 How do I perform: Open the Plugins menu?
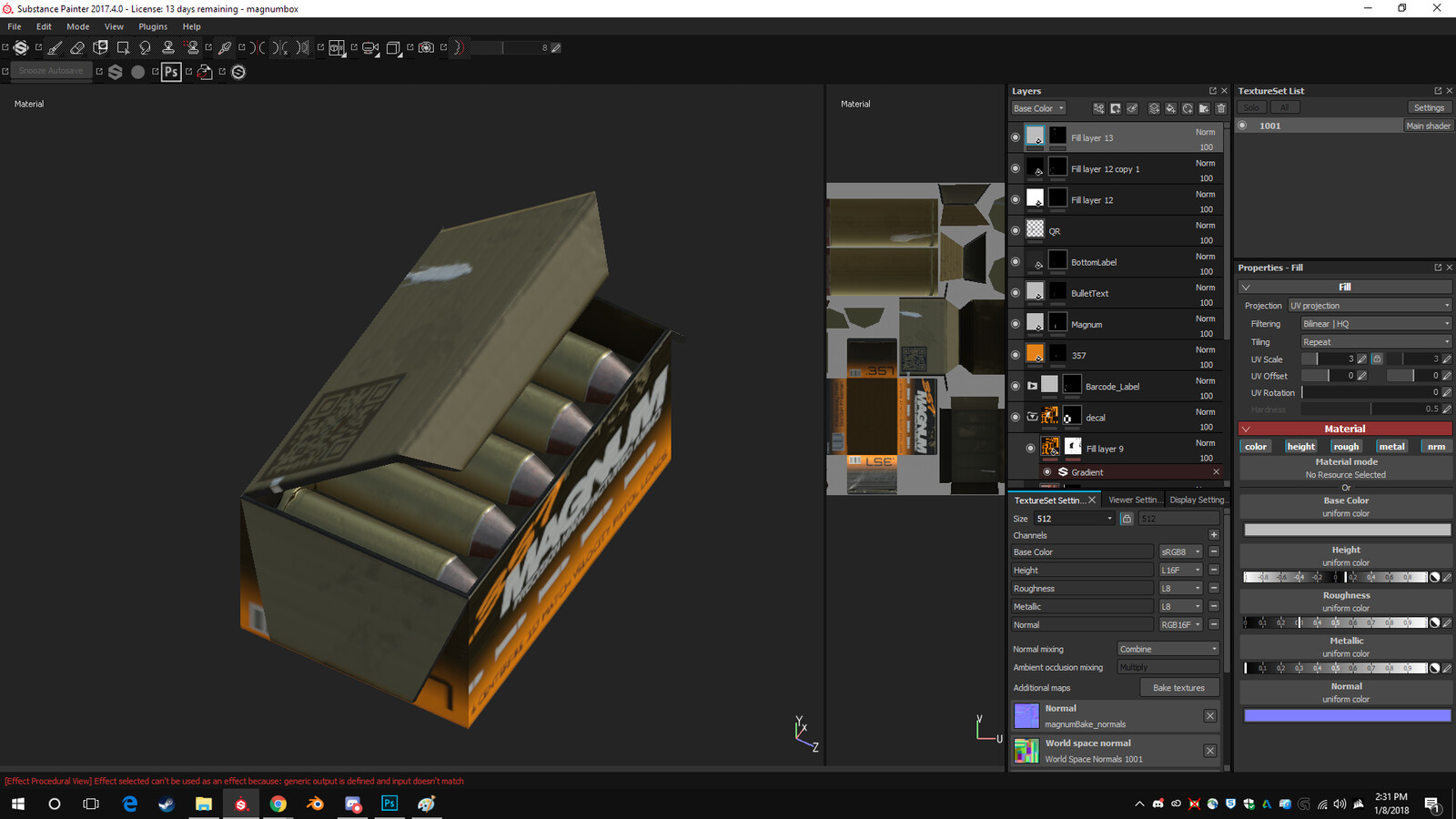(152, 26)
